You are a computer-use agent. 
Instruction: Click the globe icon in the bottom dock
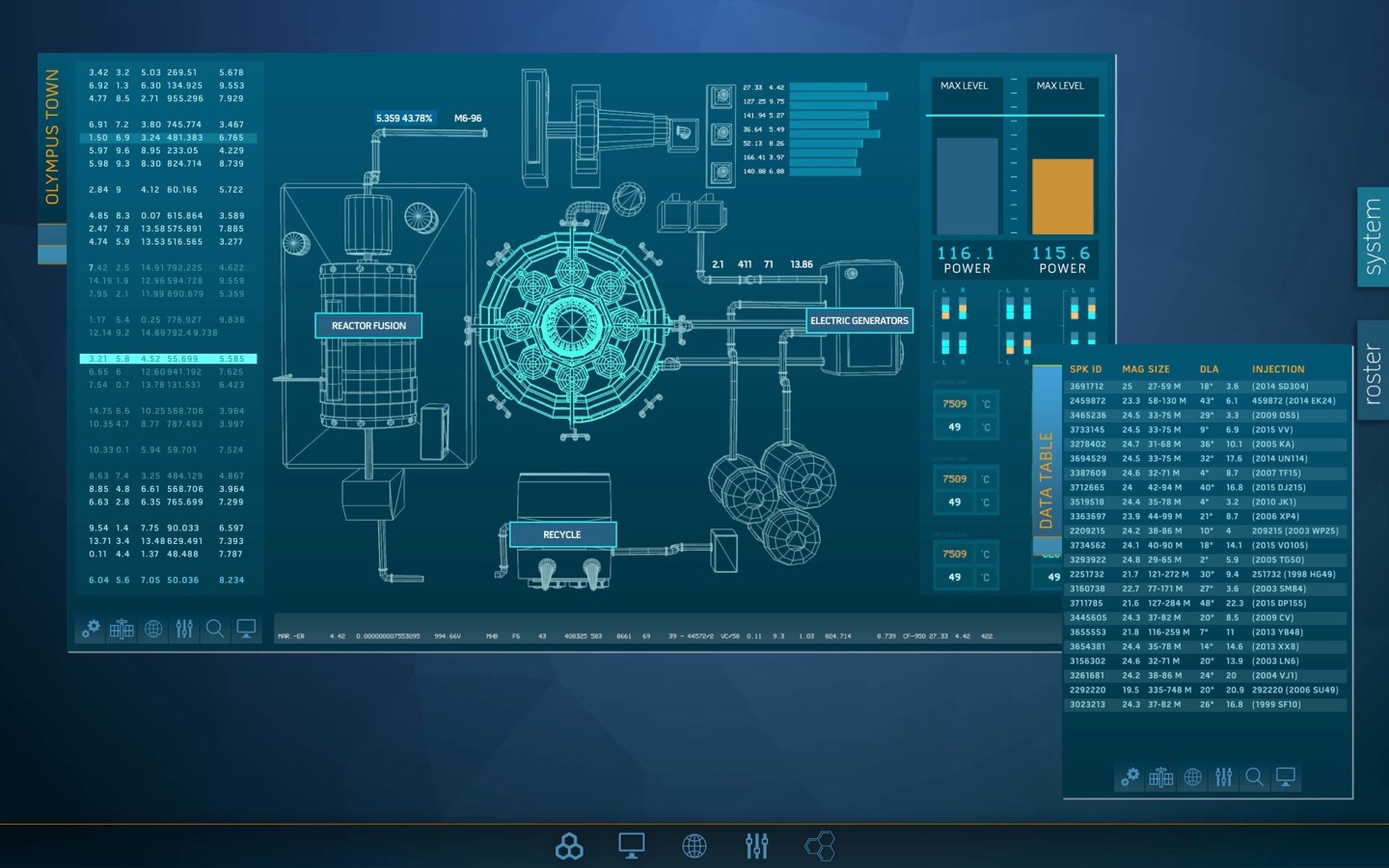coord(694,847)
